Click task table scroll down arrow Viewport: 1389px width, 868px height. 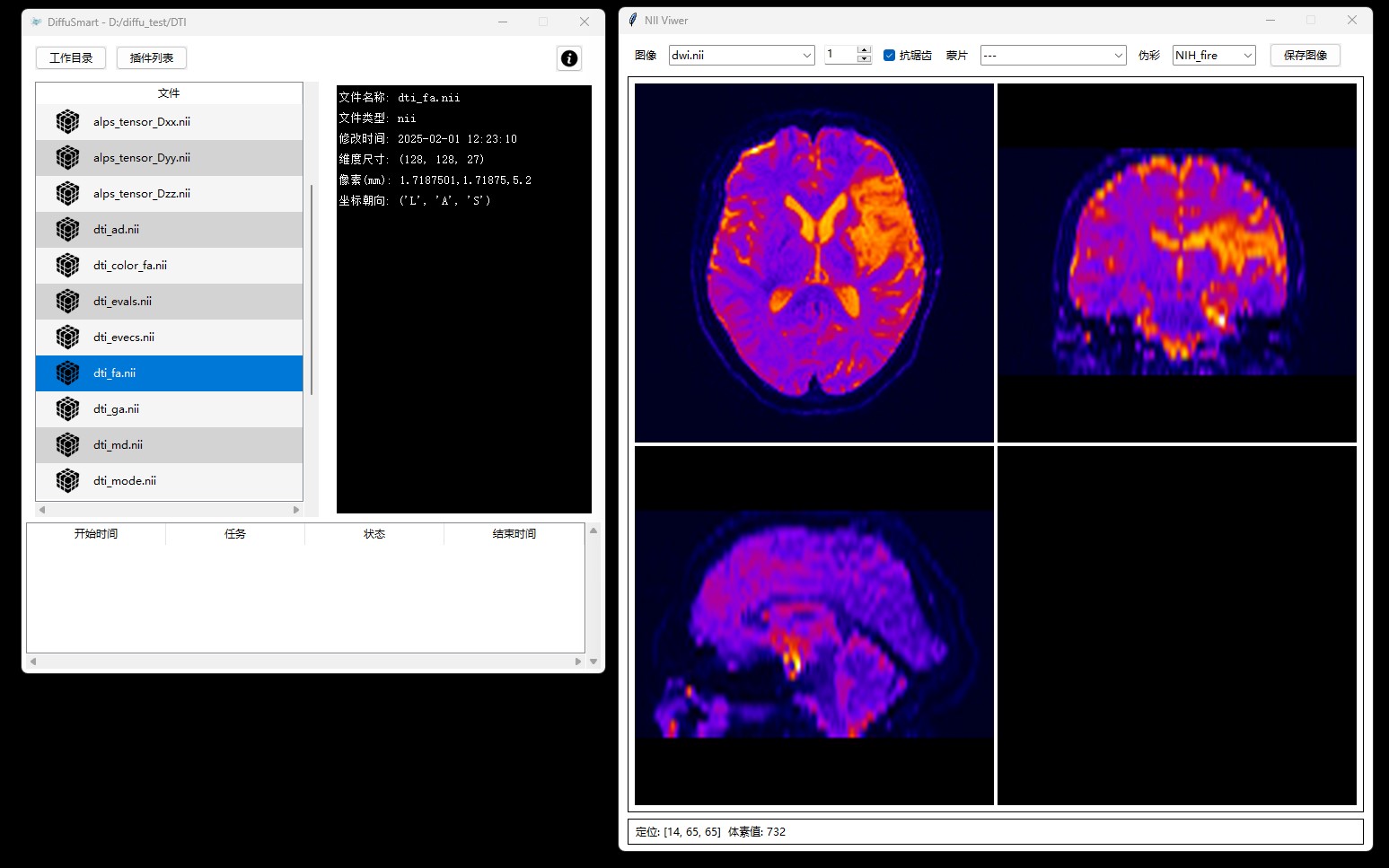point(593,662)
